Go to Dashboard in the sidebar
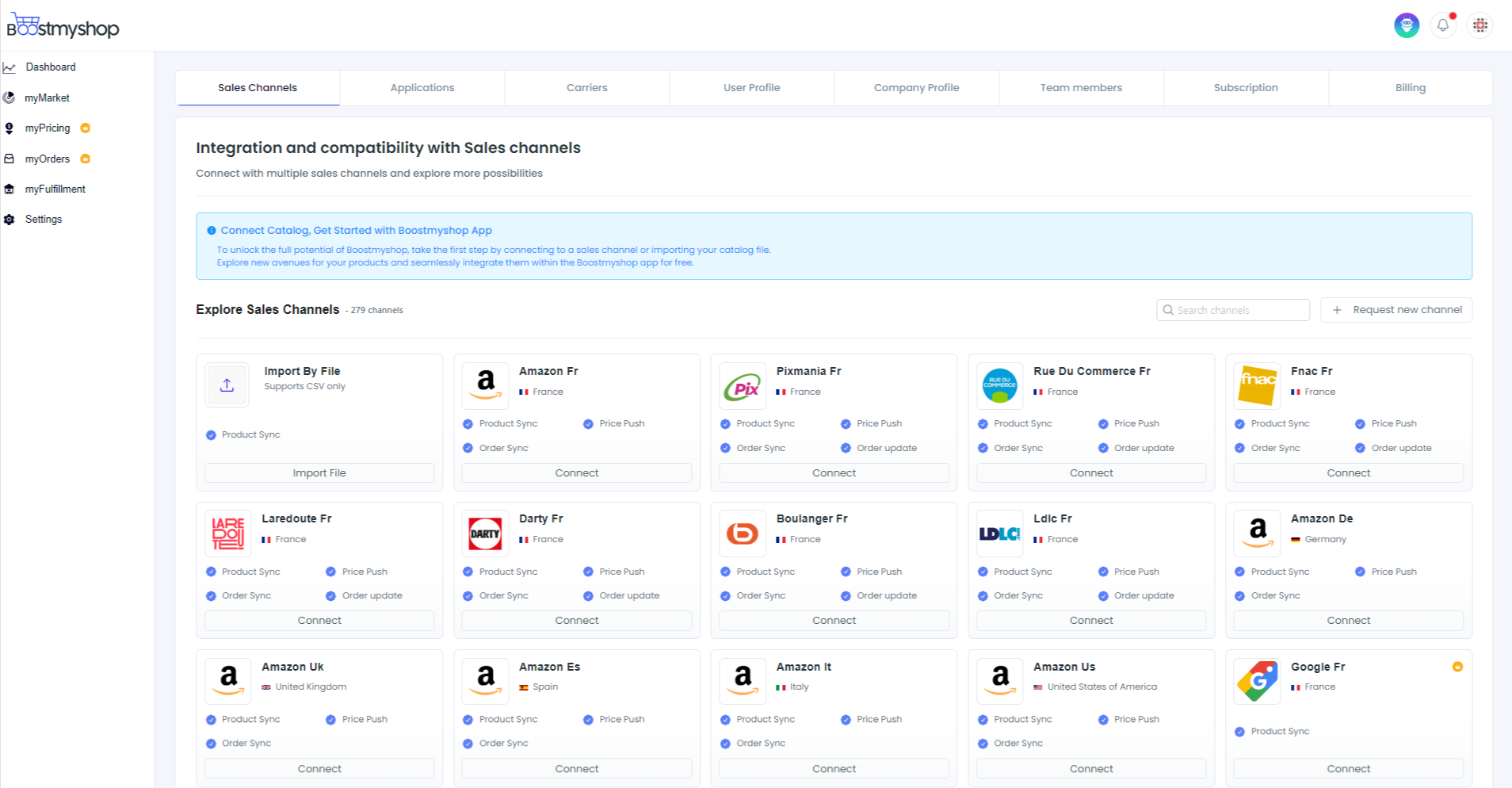The width and height of the screenshot is (1512, 788). (x=51, y=67)
